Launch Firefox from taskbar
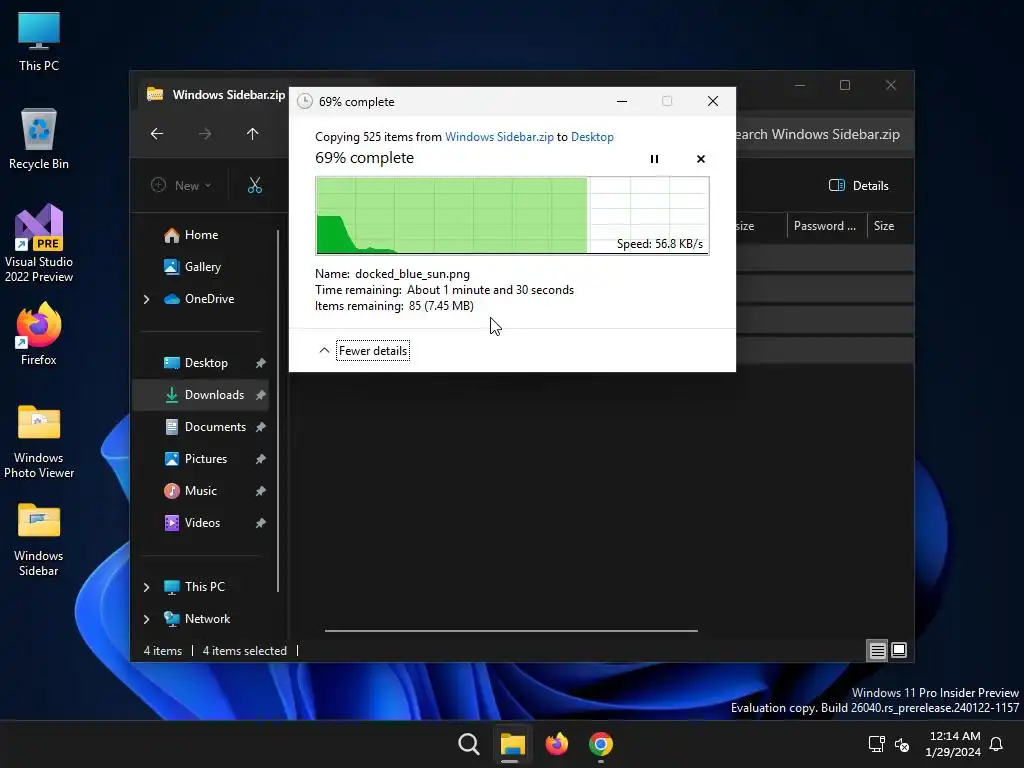Image resolution: width=1024 pixels, height=768 pixels. click(556, 744)
